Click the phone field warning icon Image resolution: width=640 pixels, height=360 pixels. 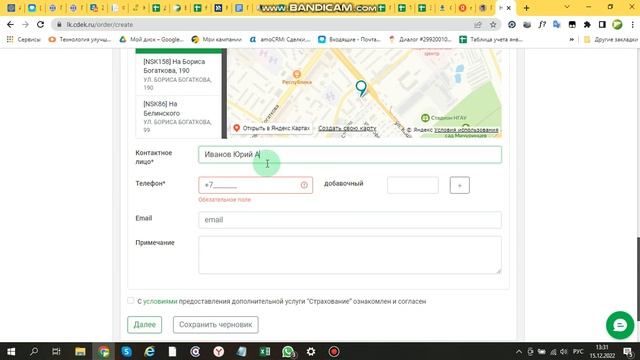[x=304, y=185]
